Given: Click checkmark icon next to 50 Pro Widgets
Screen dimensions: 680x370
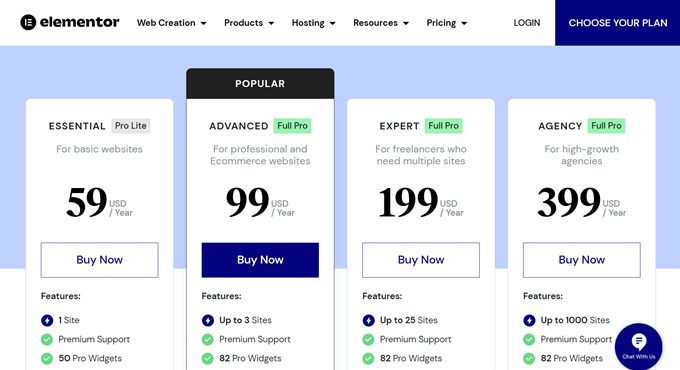Looking at the screenshot, I should 47,359.
